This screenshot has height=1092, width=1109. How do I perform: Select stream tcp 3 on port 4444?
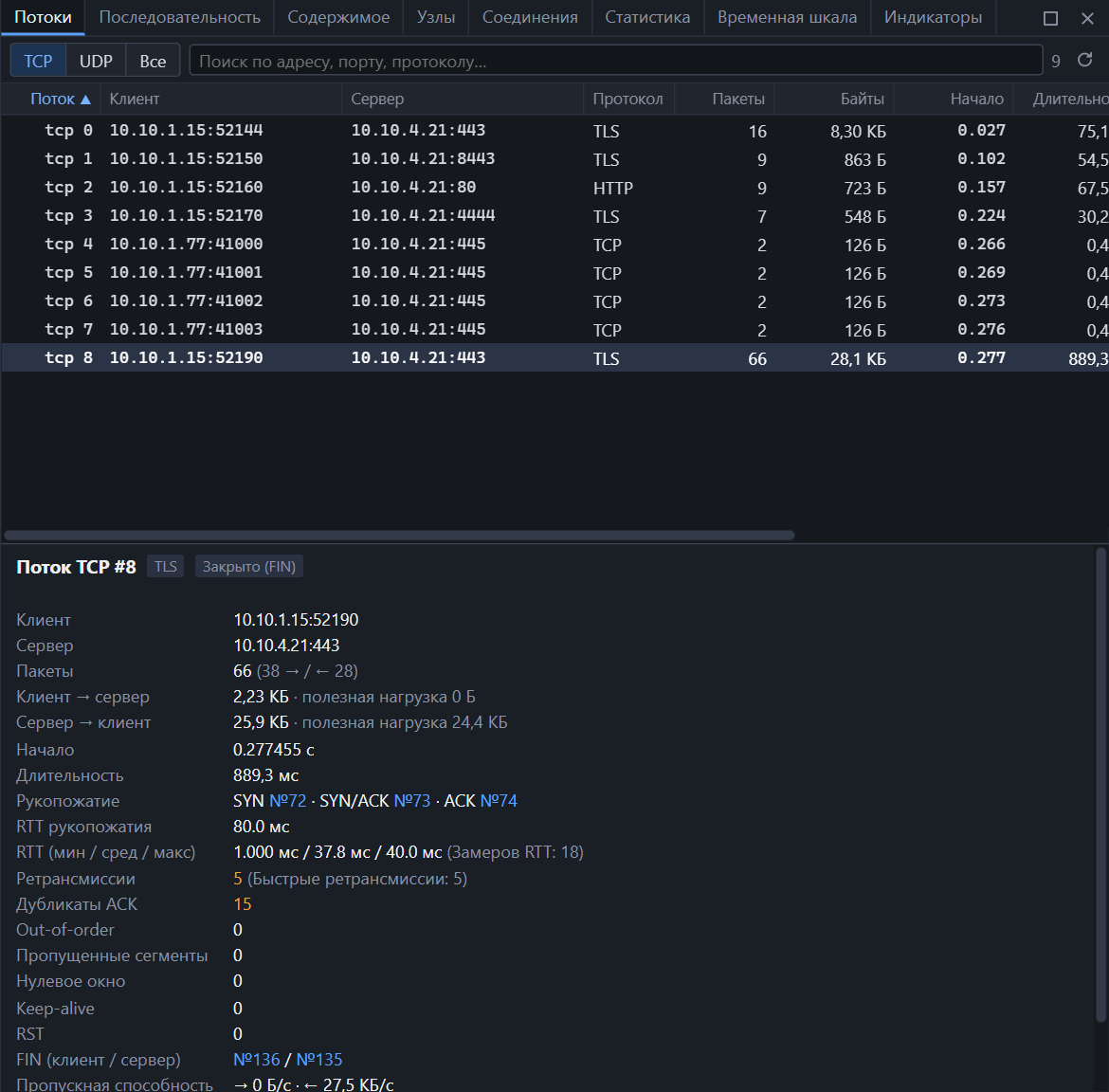tap(555, 216)
